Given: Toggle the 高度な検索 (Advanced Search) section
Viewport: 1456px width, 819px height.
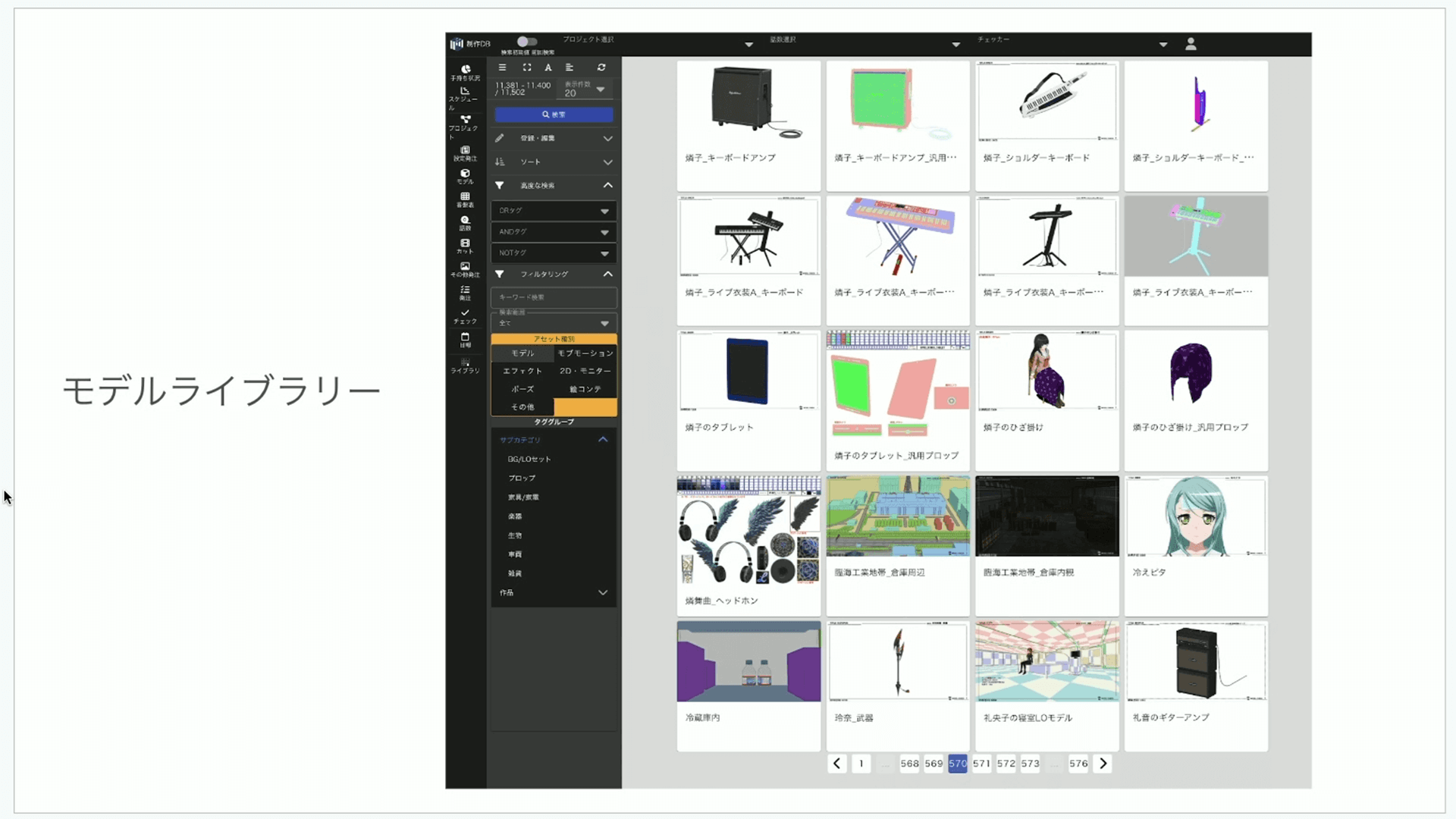Looking at the screenshot, I should 553,186.
